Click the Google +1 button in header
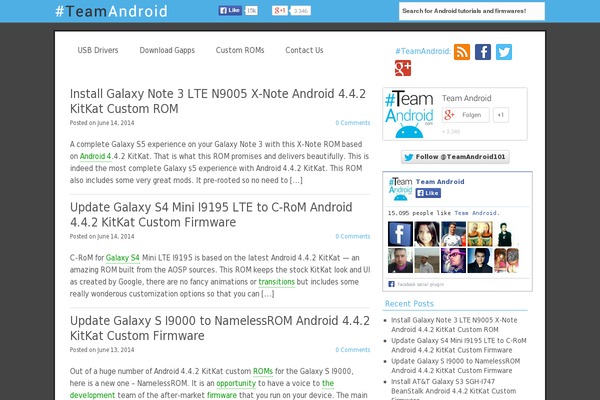 pyautogui.click(x=280, y=10)
